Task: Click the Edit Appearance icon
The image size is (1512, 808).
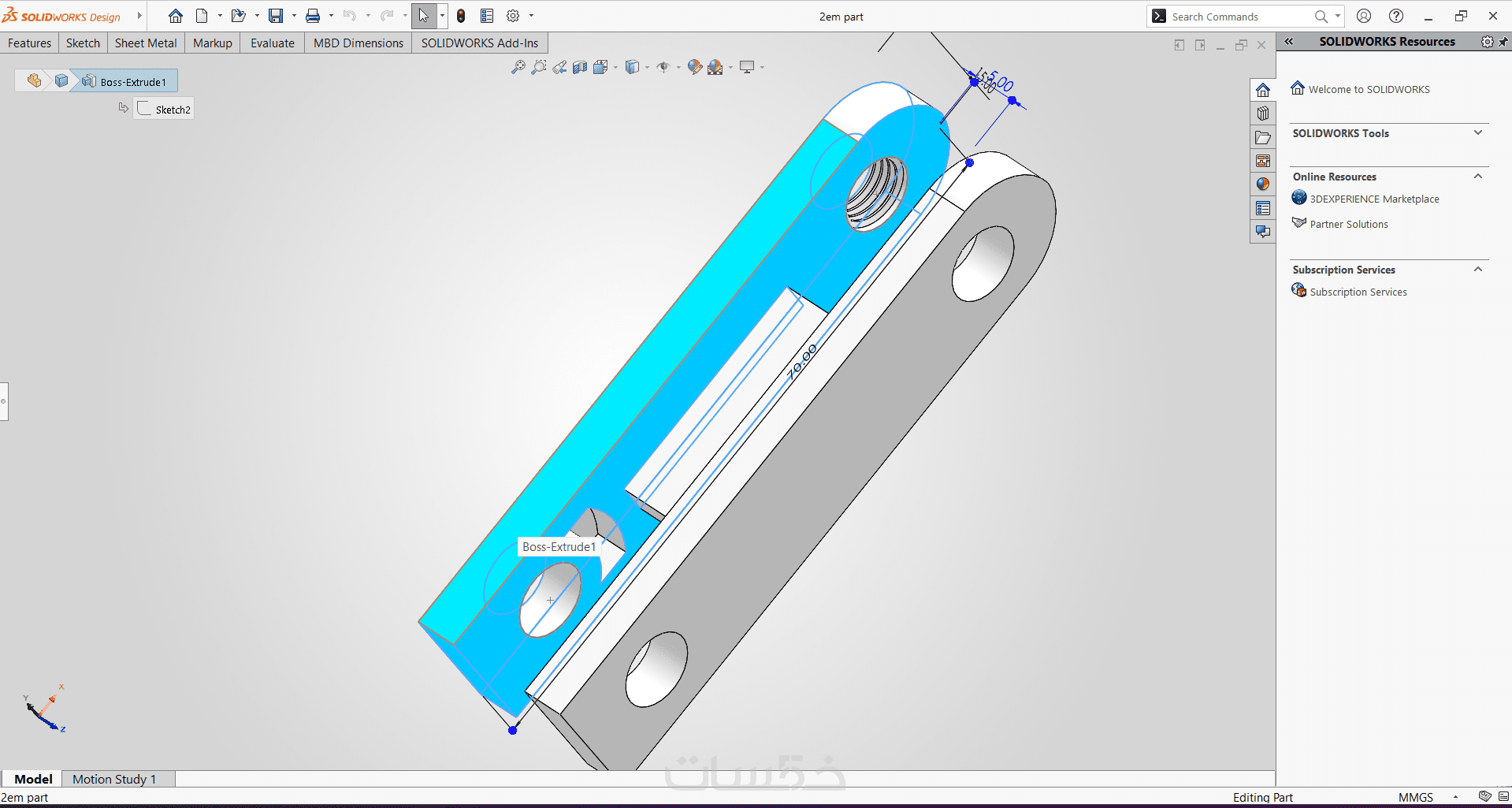Action: pyautogui.click(x=694, y=68)
